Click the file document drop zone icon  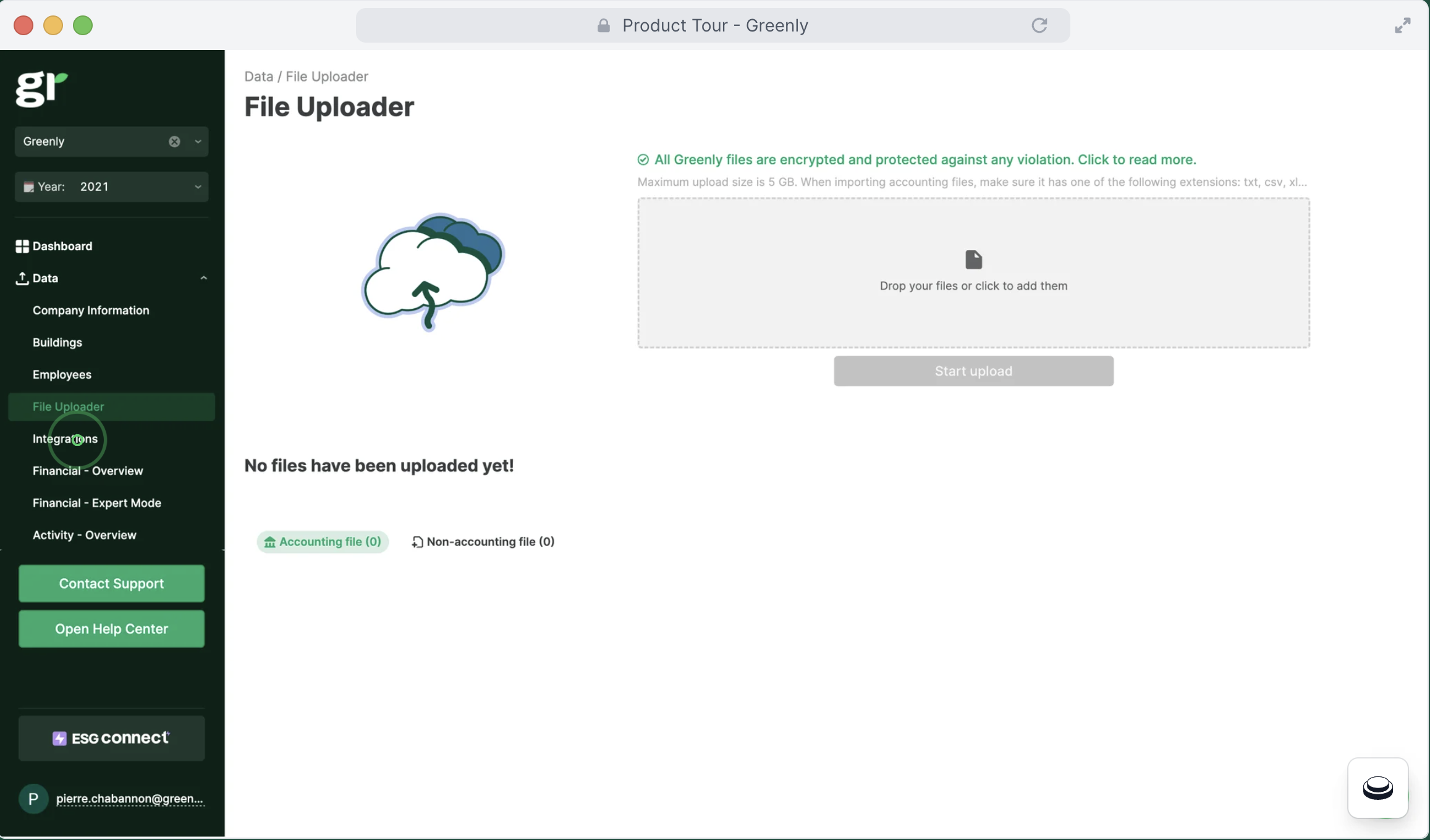(973, 259)
